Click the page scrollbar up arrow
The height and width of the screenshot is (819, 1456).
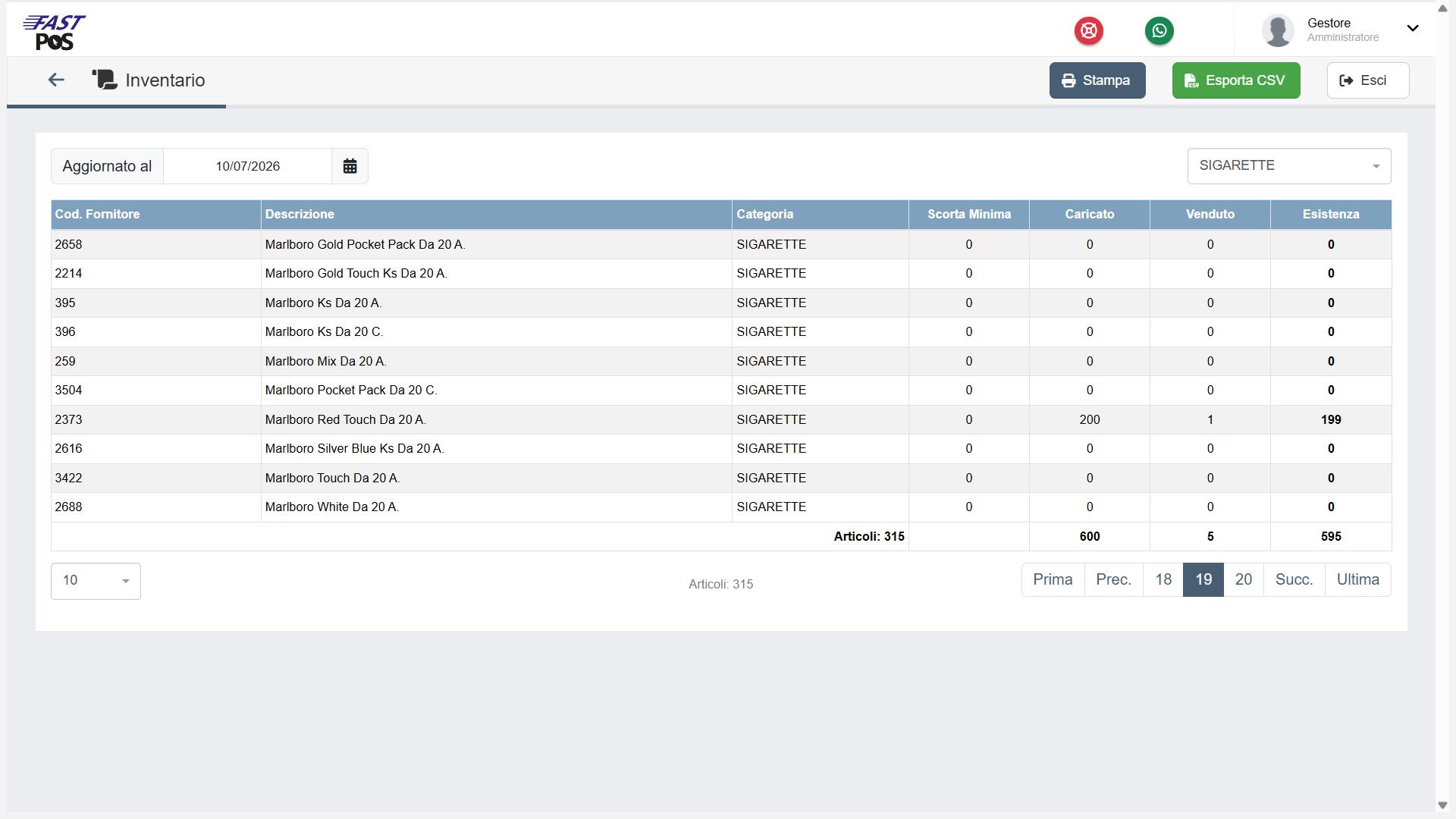1442,8
